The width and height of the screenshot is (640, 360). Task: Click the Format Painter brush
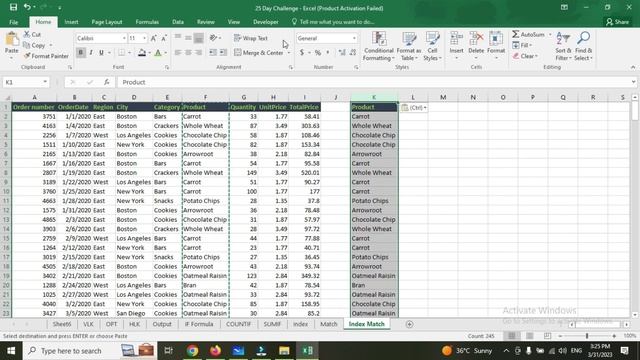[27, 56]
